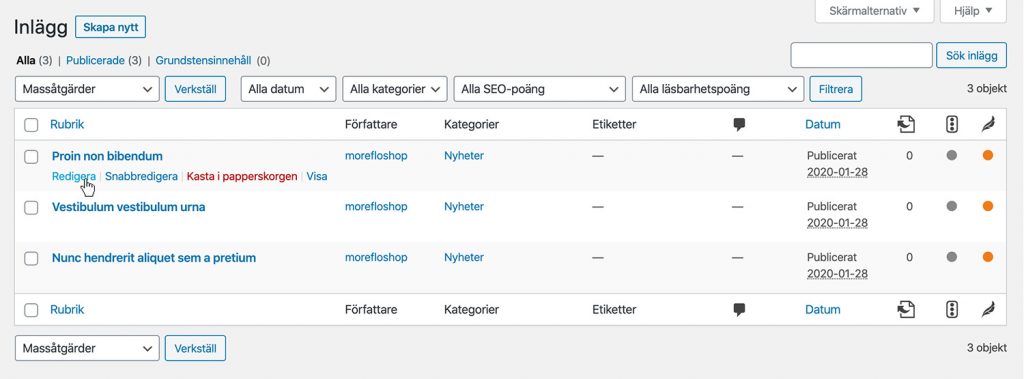Click date 2020-01-28 in Proin non bibendum row

[x=837, y=173]
